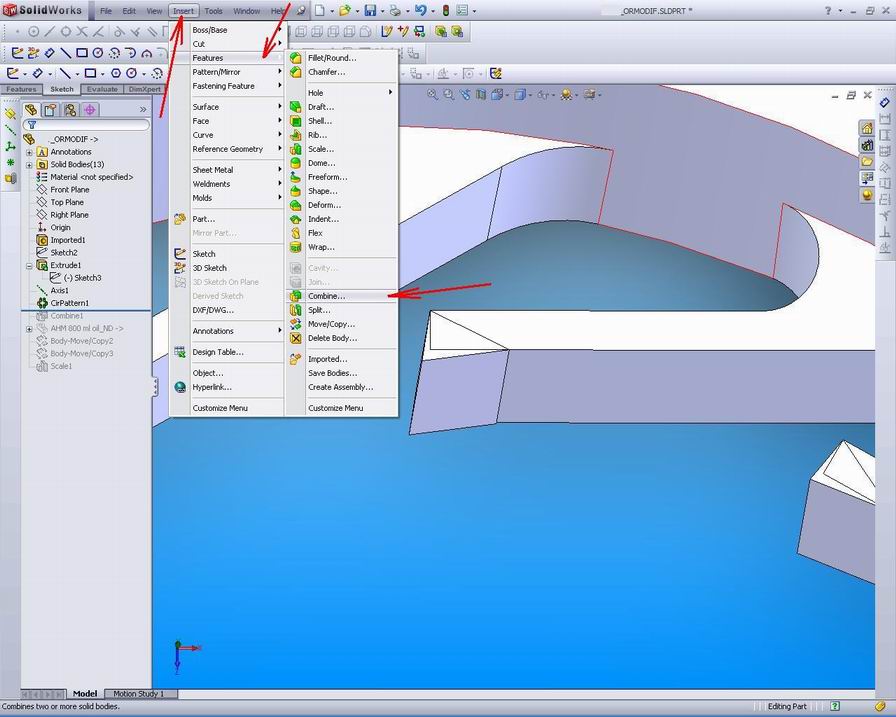
Task: Expand the Solid Bodies(13) node
Action: (x=29, y=165)
